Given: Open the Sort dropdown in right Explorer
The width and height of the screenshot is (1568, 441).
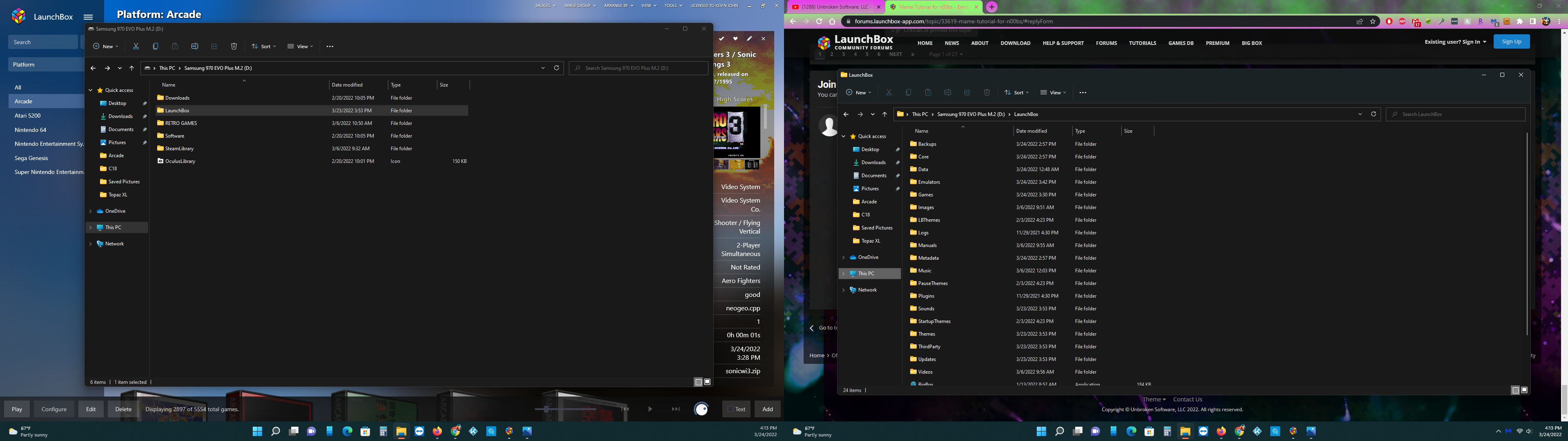Looking at the screenshot, I should 1016,93.
